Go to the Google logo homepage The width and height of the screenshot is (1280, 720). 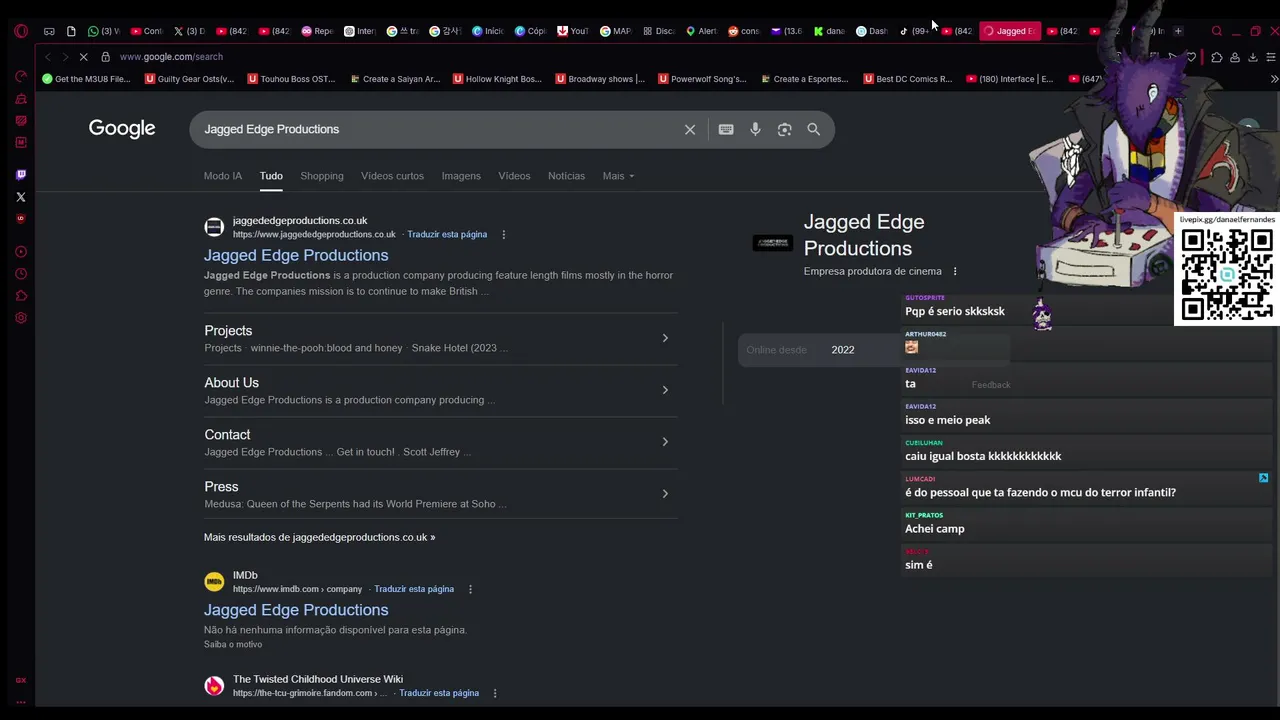(x=122, y=129)
